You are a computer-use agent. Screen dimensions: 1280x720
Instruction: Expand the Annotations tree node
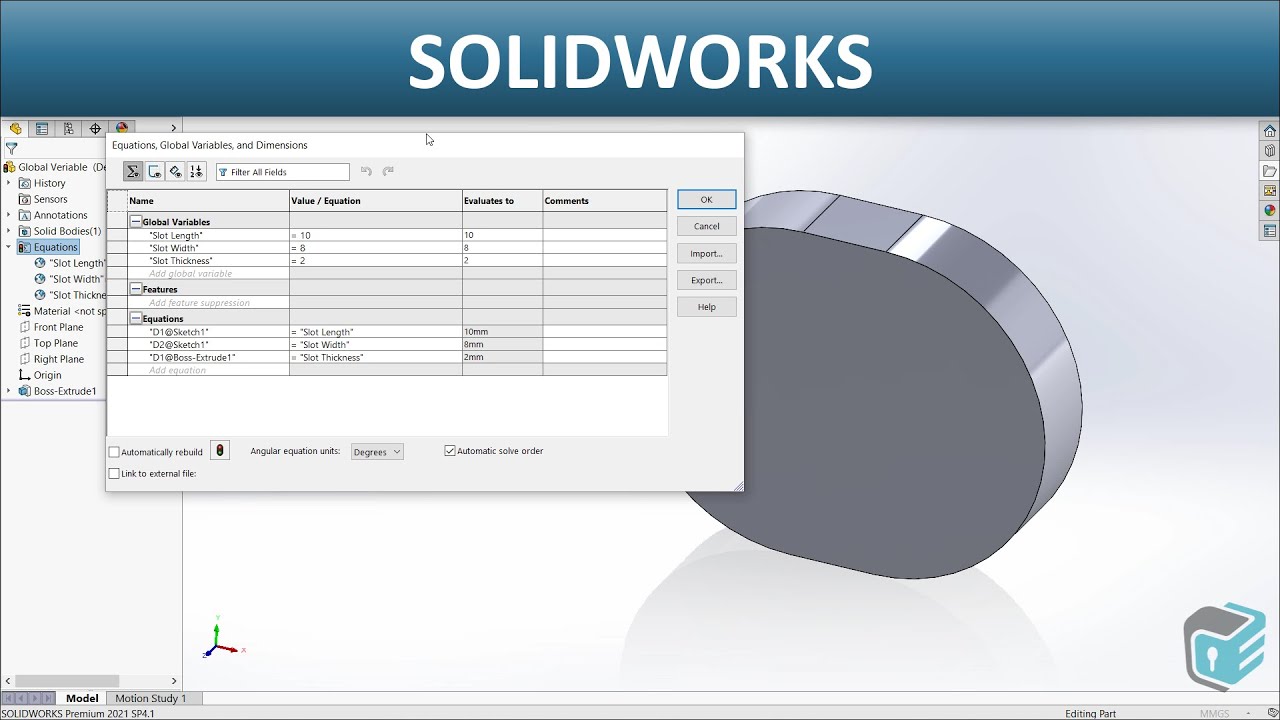pos(9,215)
